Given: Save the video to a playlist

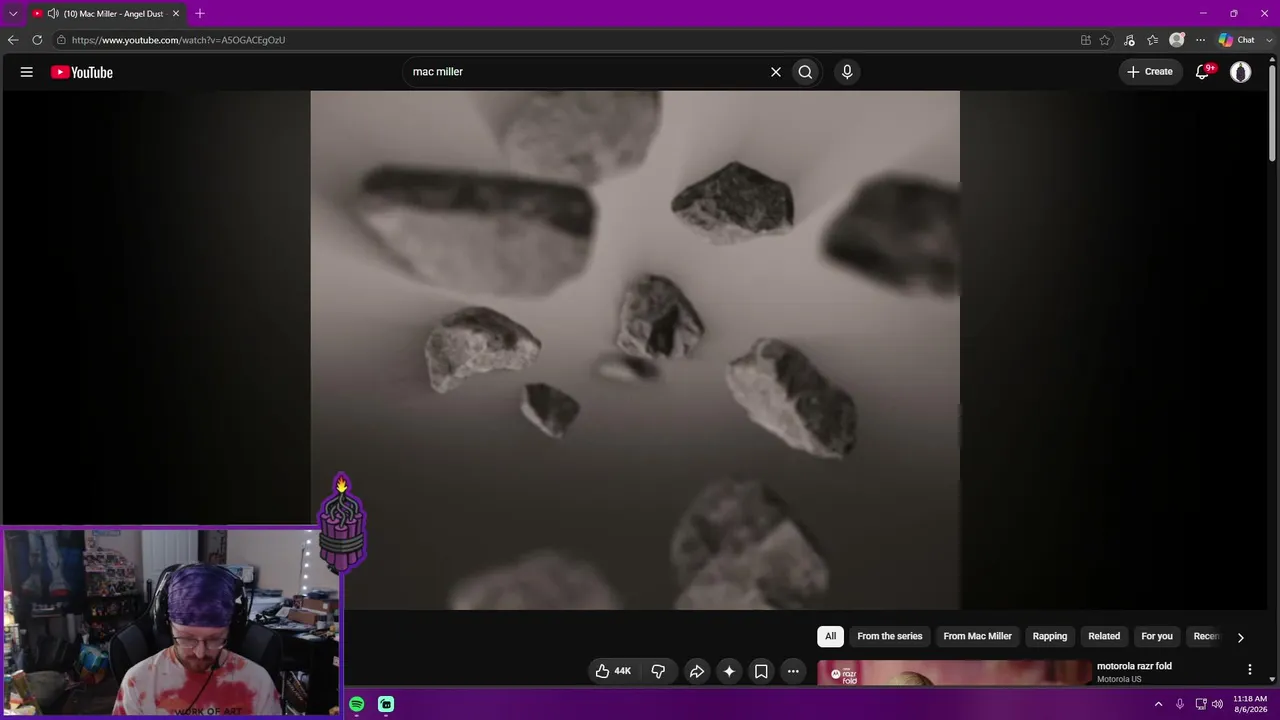Looking at the screenshot, I should 761,671.
